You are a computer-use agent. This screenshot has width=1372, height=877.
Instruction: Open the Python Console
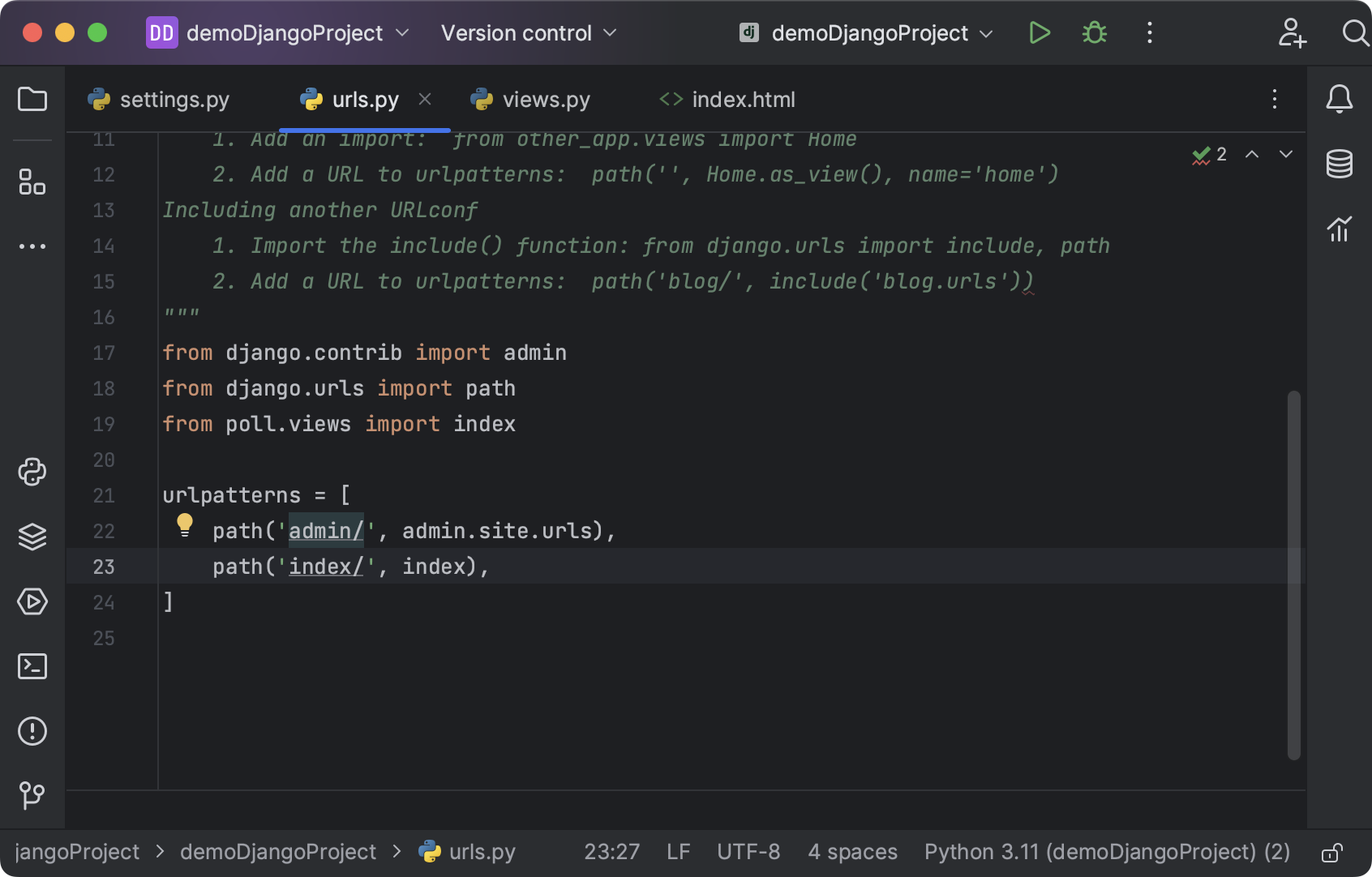point(32,472)
